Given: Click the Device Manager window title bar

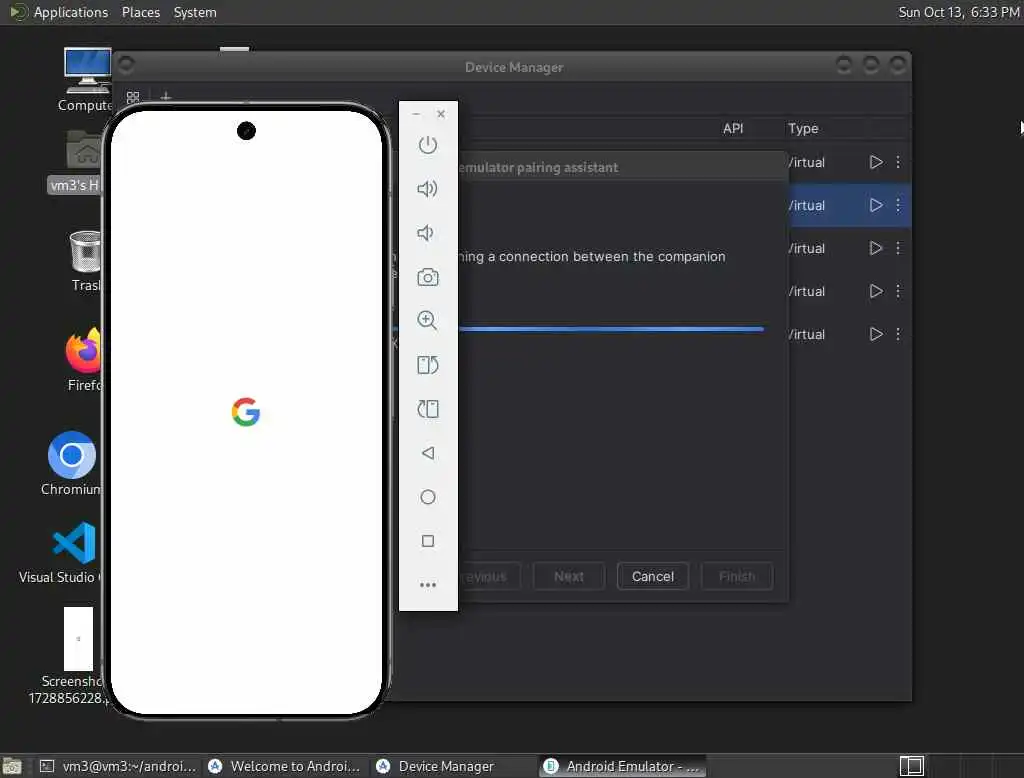Looking at the screenshot, I should coord(513,67).
